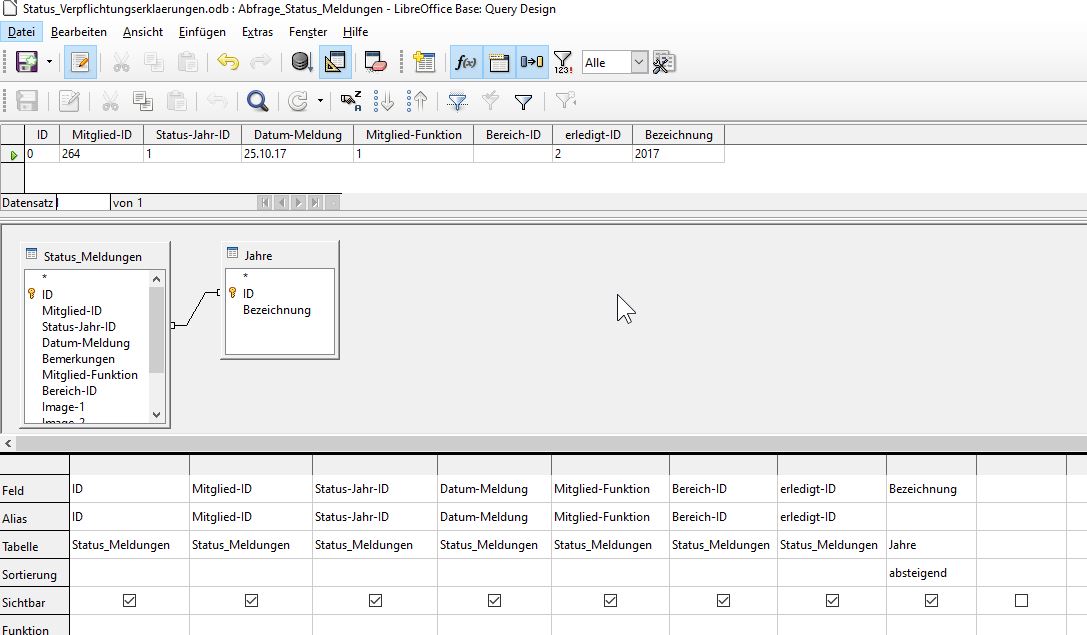Open the Limit dropdown showing Alle
This screenshot has height=635, width=1087.
tap(639, 62)
